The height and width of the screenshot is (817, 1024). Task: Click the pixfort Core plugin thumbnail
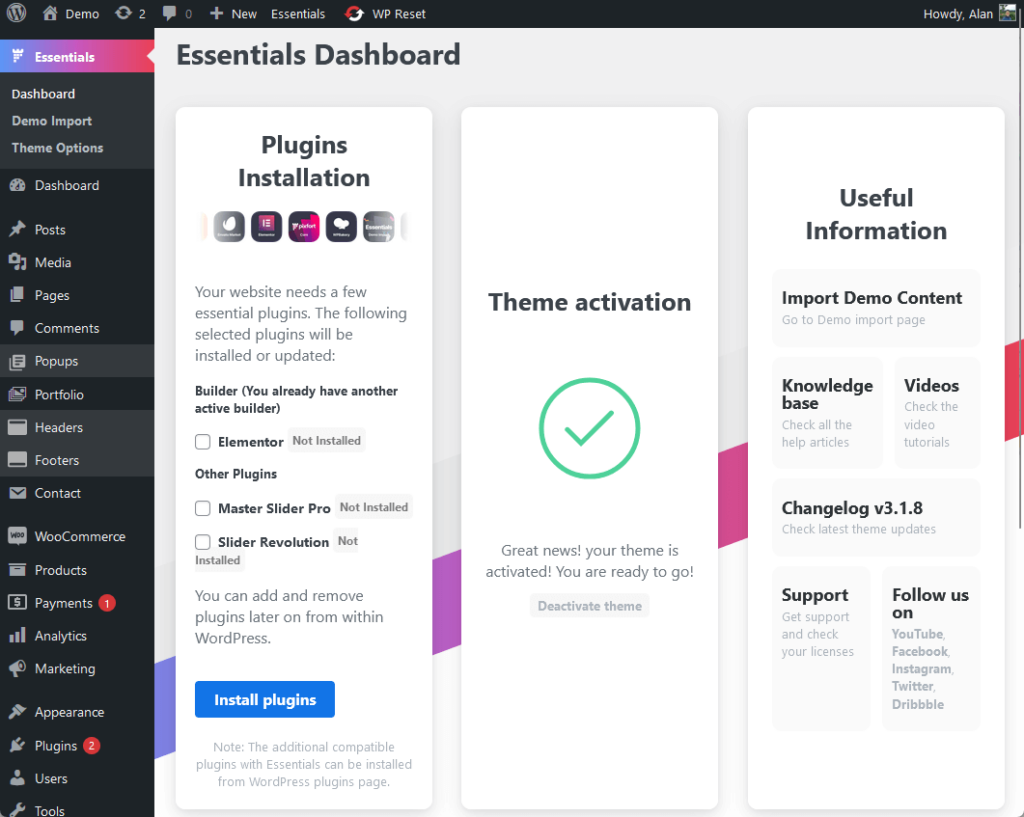pyautogui.click(x=304, y=227)
